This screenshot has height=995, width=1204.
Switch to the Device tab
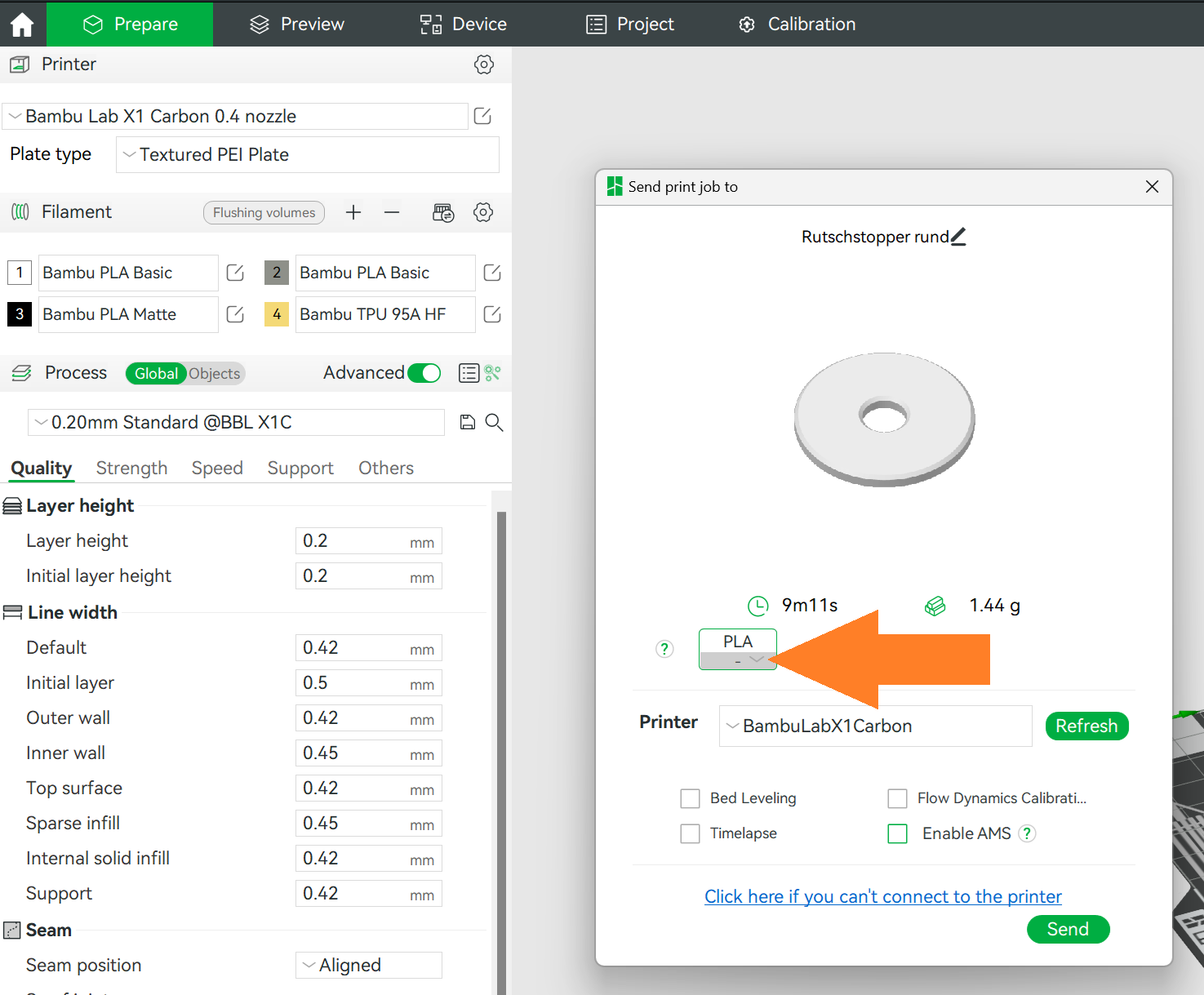tap(463, 24)
